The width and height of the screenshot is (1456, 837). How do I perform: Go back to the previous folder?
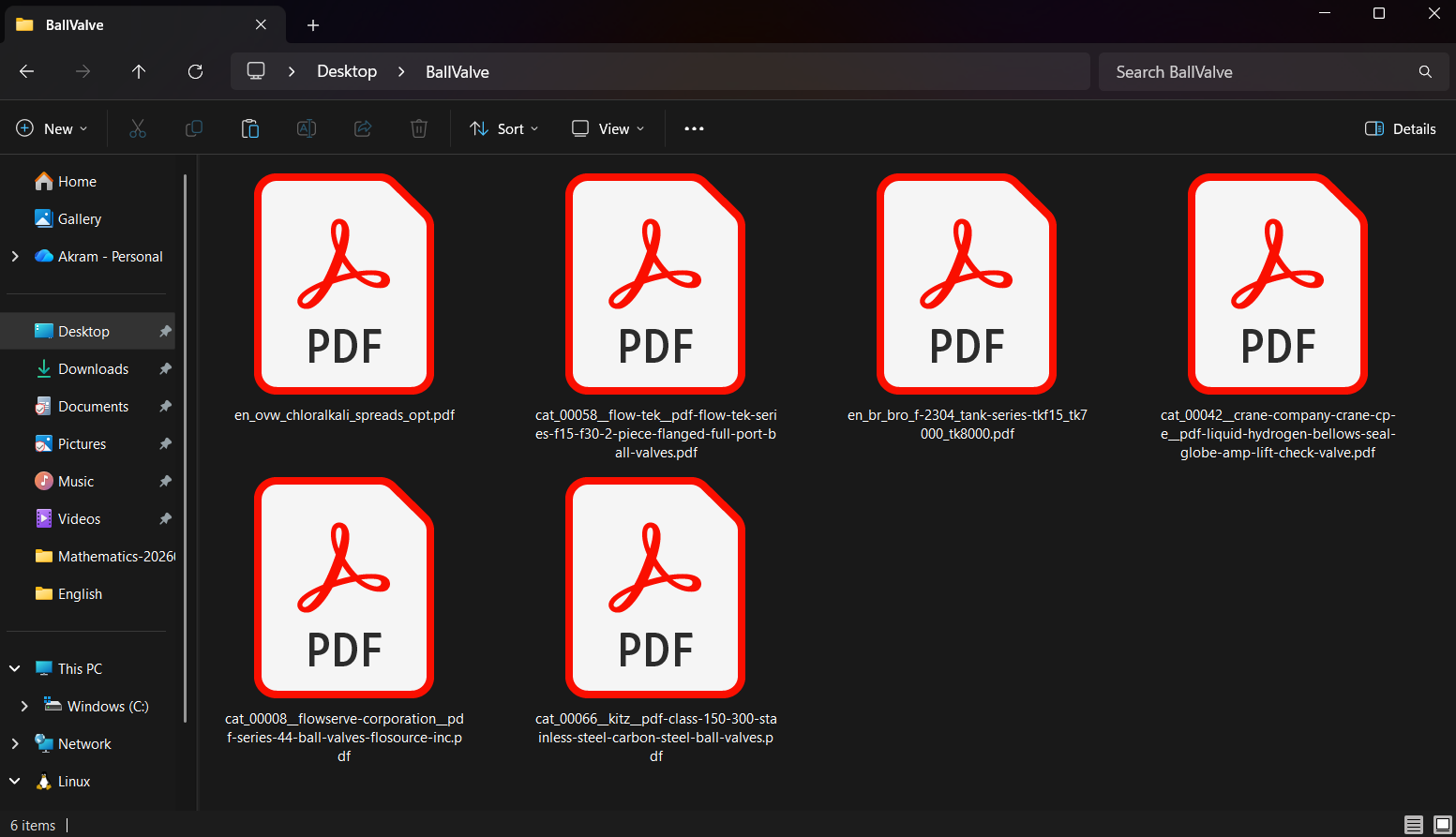(x=27, y=71)
